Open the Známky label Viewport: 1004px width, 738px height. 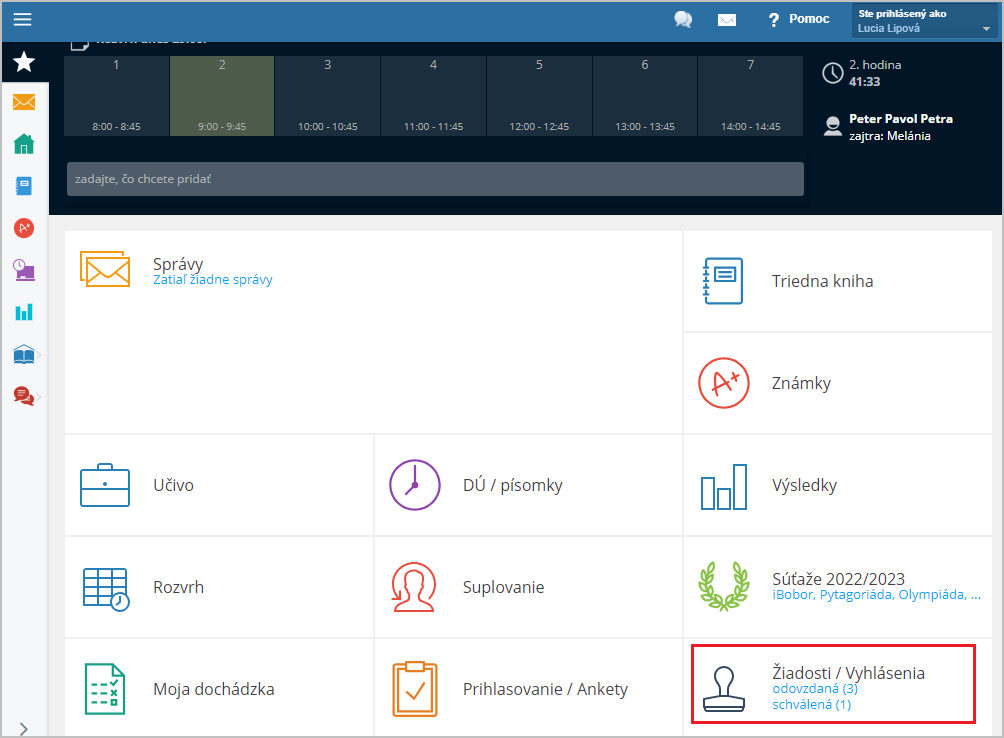[x=801, y=383]
